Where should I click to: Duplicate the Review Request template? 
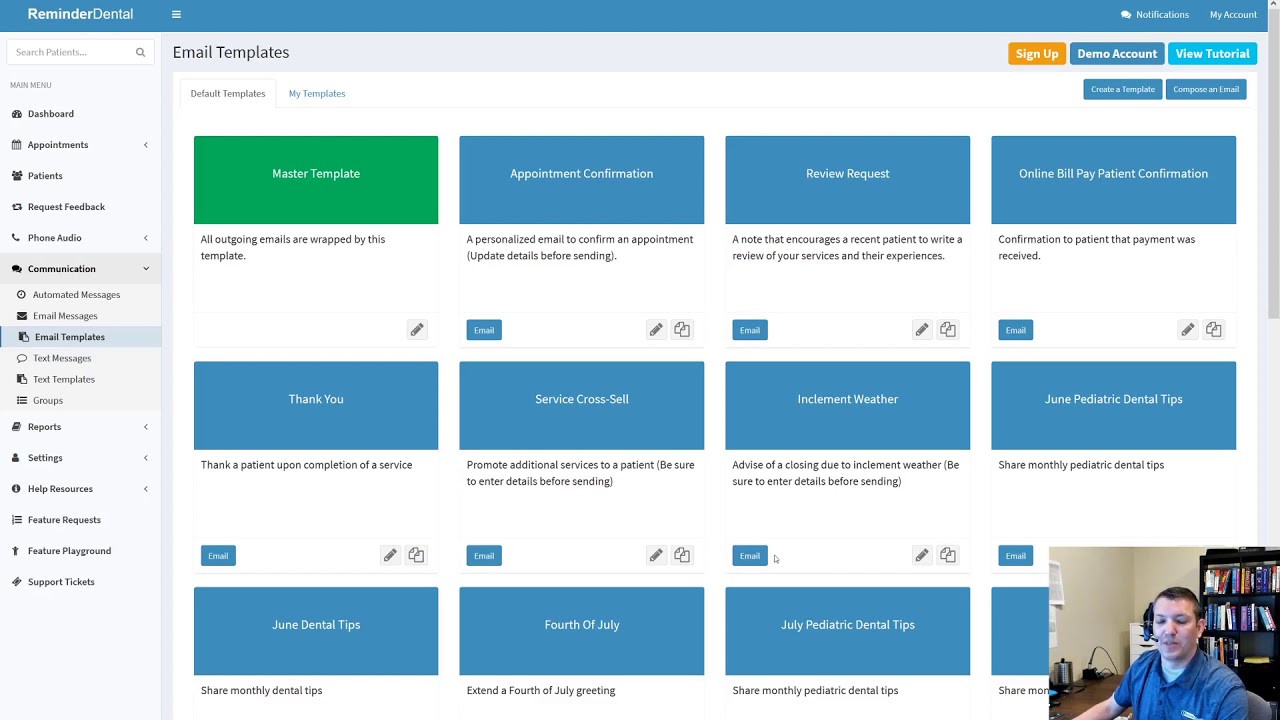point(948,330)
